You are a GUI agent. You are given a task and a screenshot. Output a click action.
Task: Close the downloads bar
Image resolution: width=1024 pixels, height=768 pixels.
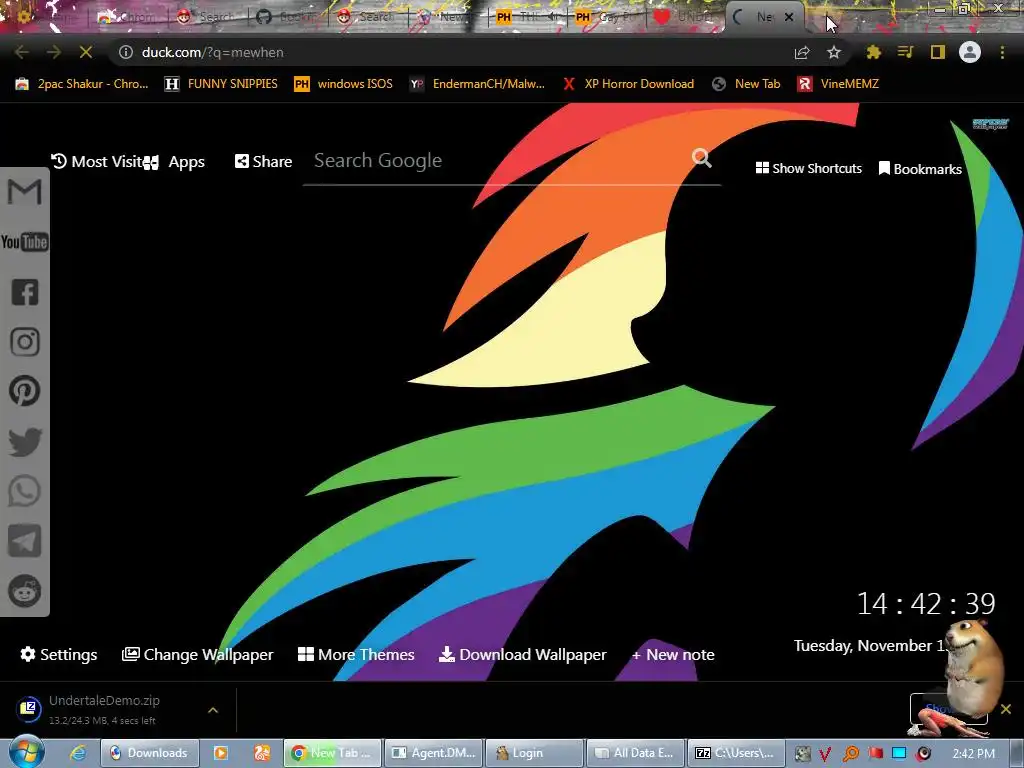pyautogui.click(x=1006, y=709)
